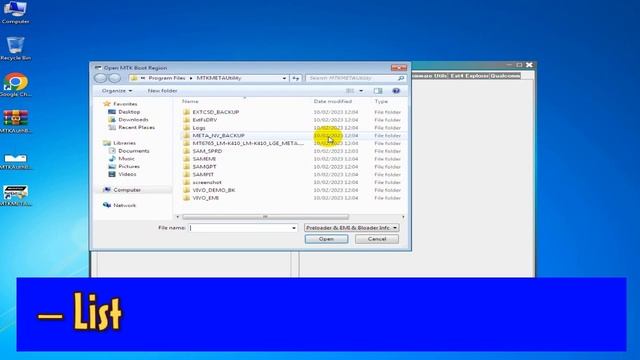Click the search magnifier icon in the dialog
This screenshot has height=360, width=640.
tap(401, 78)
